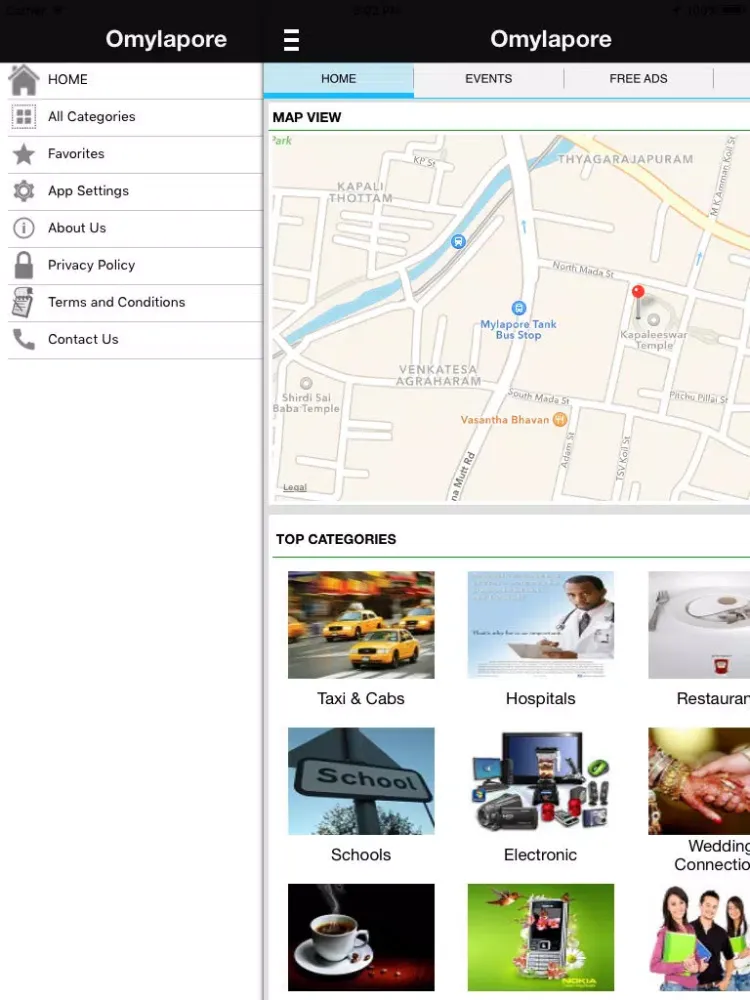
Task: Click the info icon for About Us
Action: click(x=24, y=228)
